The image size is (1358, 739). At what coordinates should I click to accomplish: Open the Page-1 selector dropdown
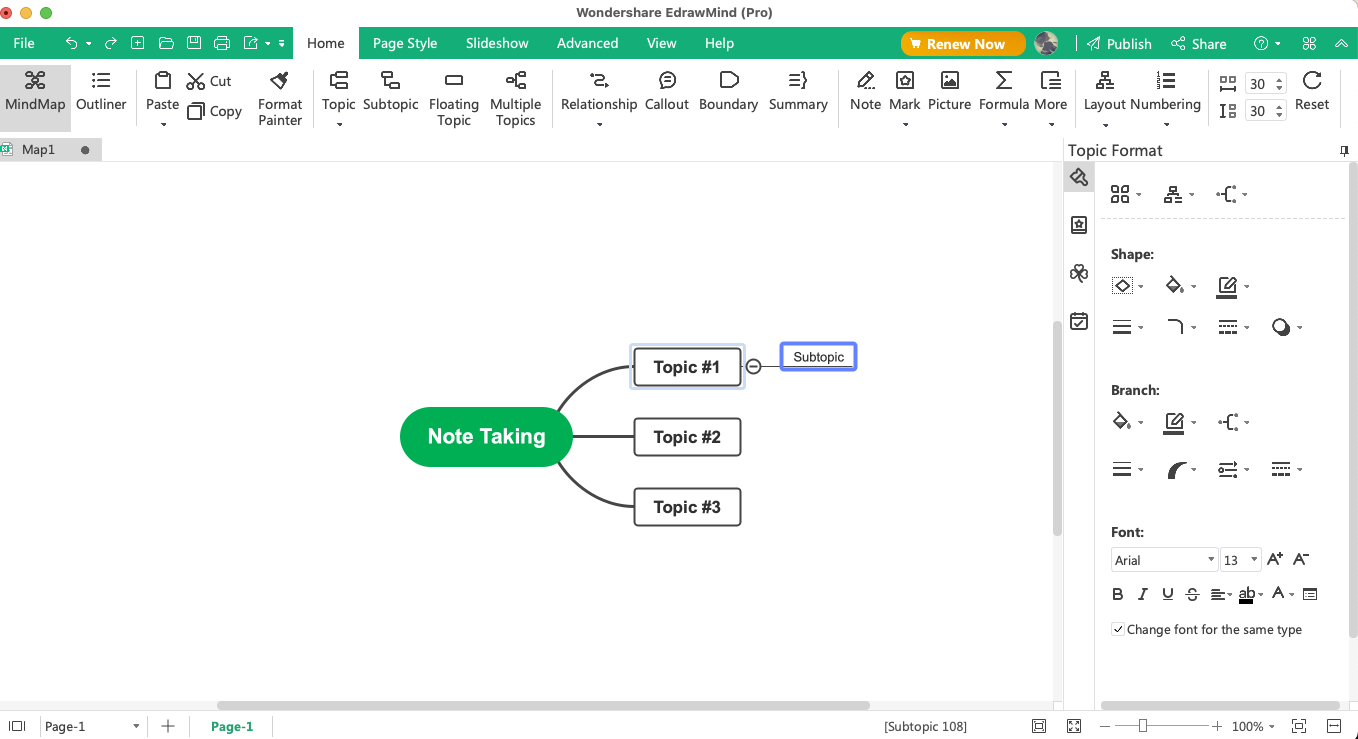(92, 727)
